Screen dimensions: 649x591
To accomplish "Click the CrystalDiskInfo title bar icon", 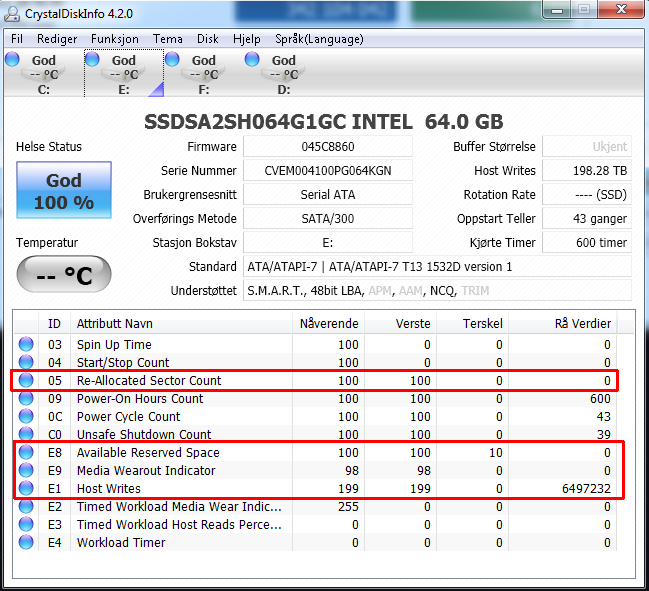I will coord(12,14).
